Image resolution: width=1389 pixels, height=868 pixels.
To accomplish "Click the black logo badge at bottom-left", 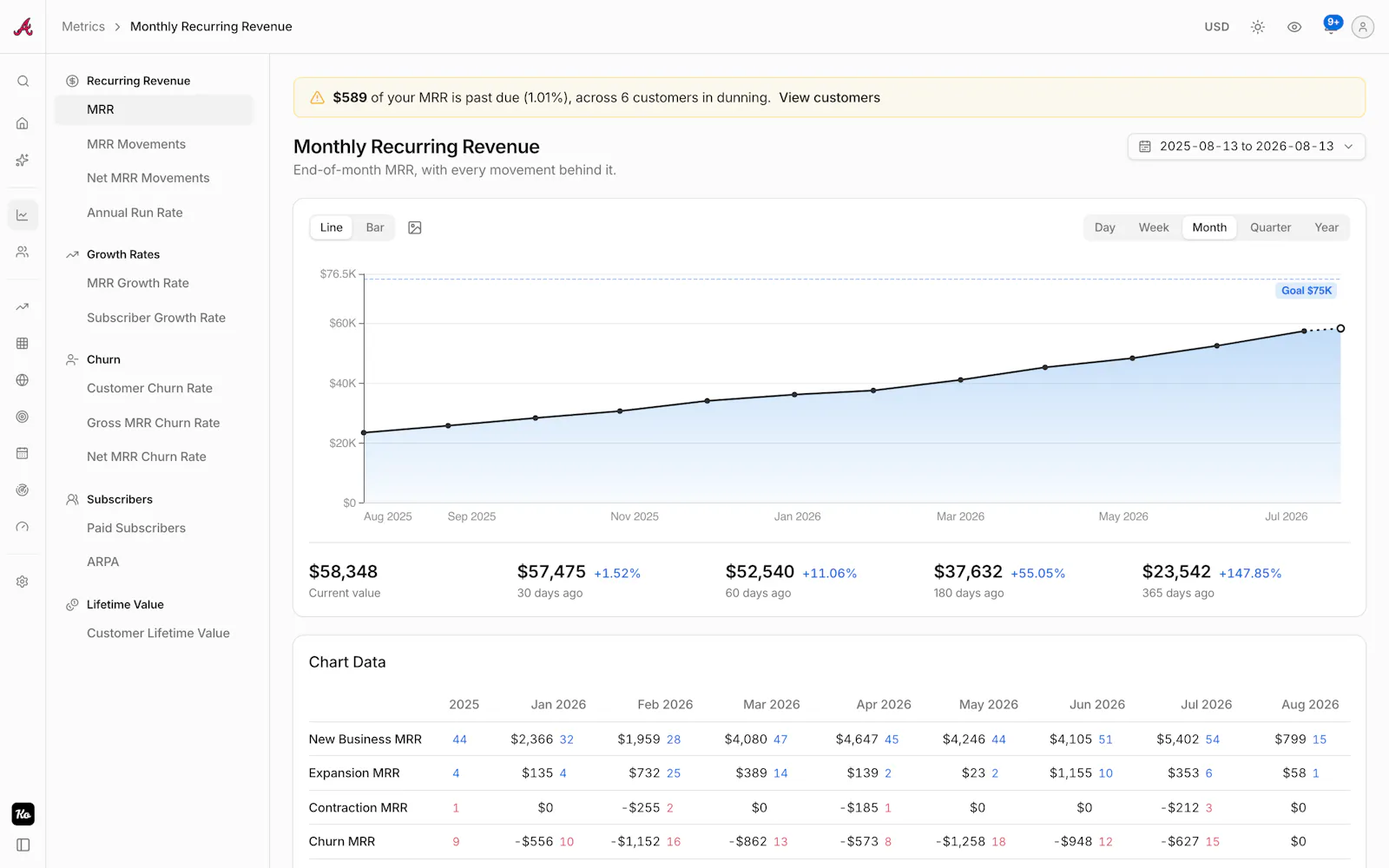I will tap(23, 813).
